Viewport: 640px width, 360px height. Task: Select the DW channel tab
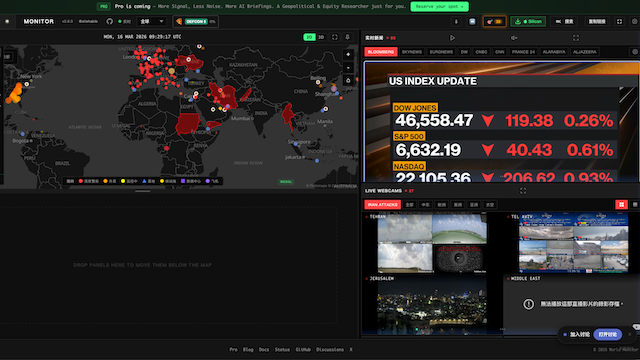[464, 52]
